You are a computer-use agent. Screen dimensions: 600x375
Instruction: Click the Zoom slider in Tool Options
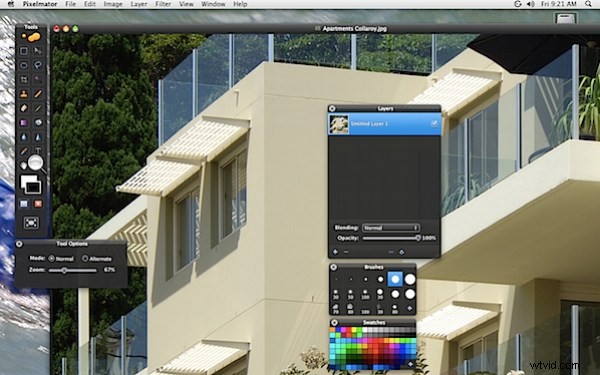coord(73,270)
